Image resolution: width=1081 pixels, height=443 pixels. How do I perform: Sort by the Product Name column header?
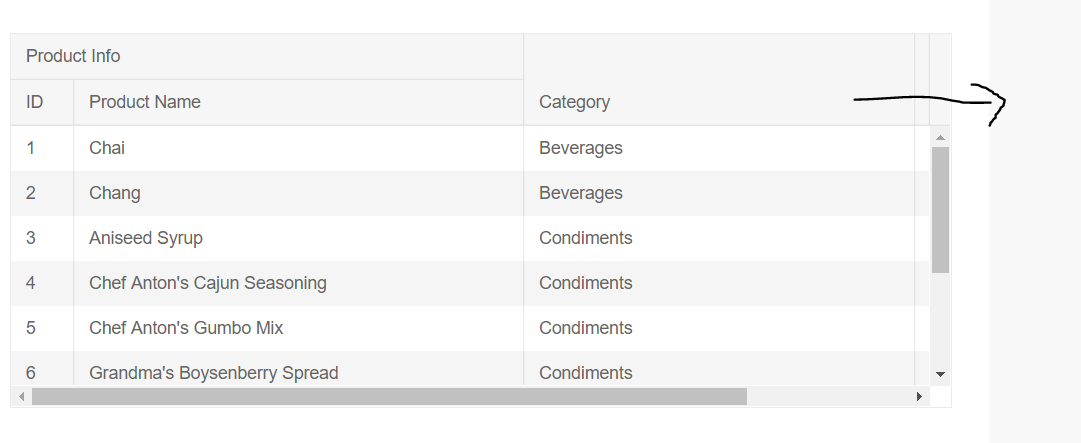[x=299, y=102]
